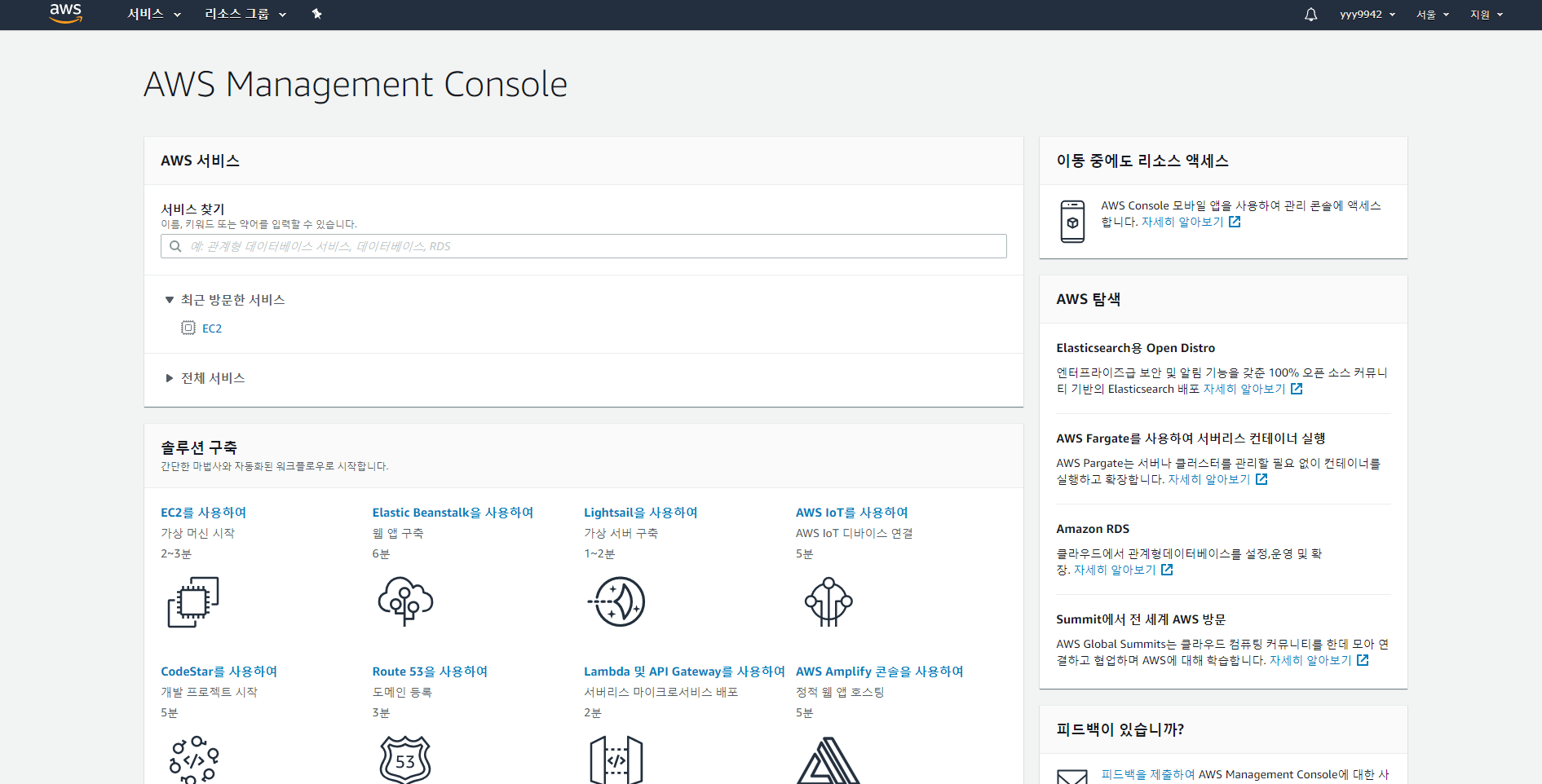Click Elasticsearch용 Open Distro heading

[1135, 348]
